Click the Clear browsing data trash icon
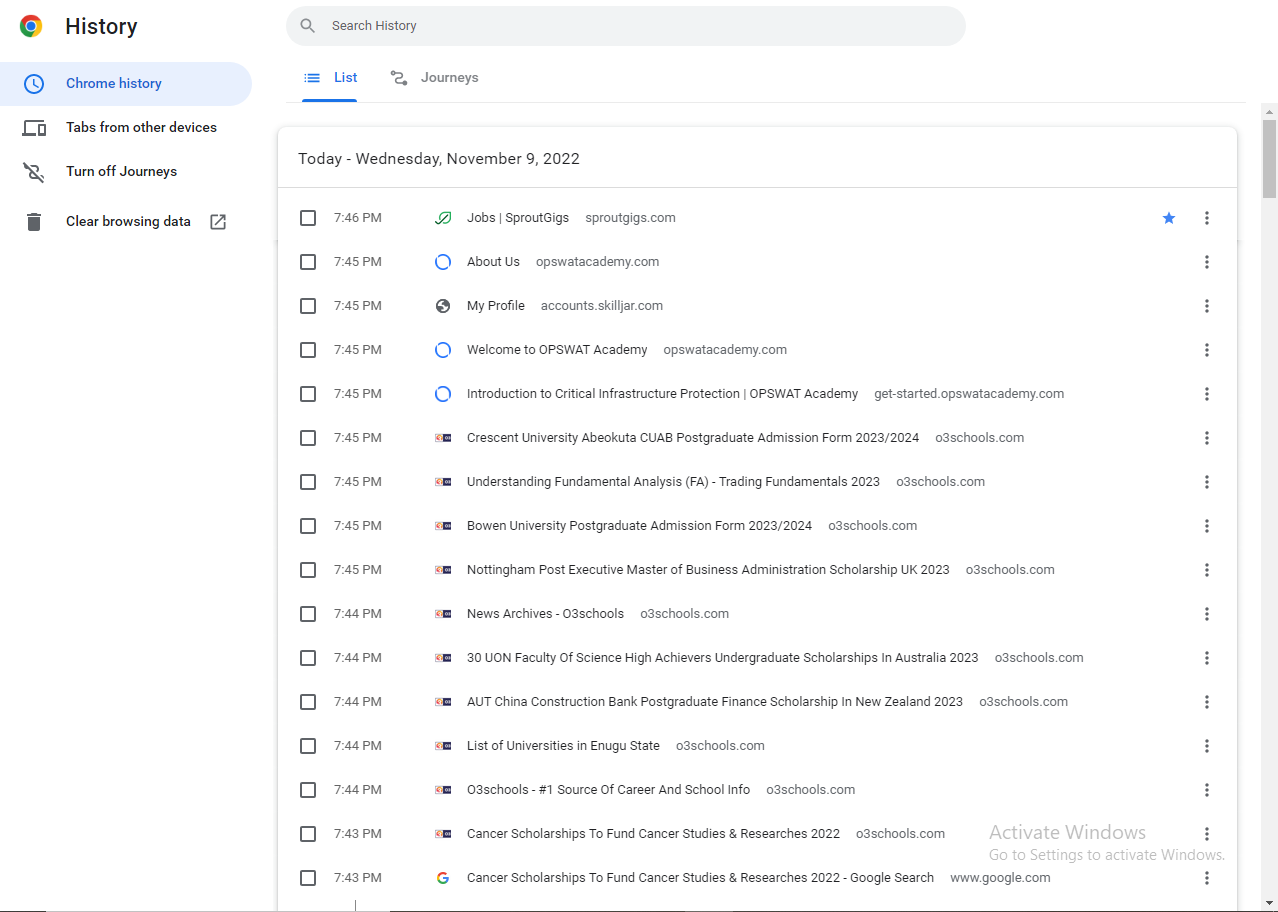1278x912 pixels. tap(34, 222)
